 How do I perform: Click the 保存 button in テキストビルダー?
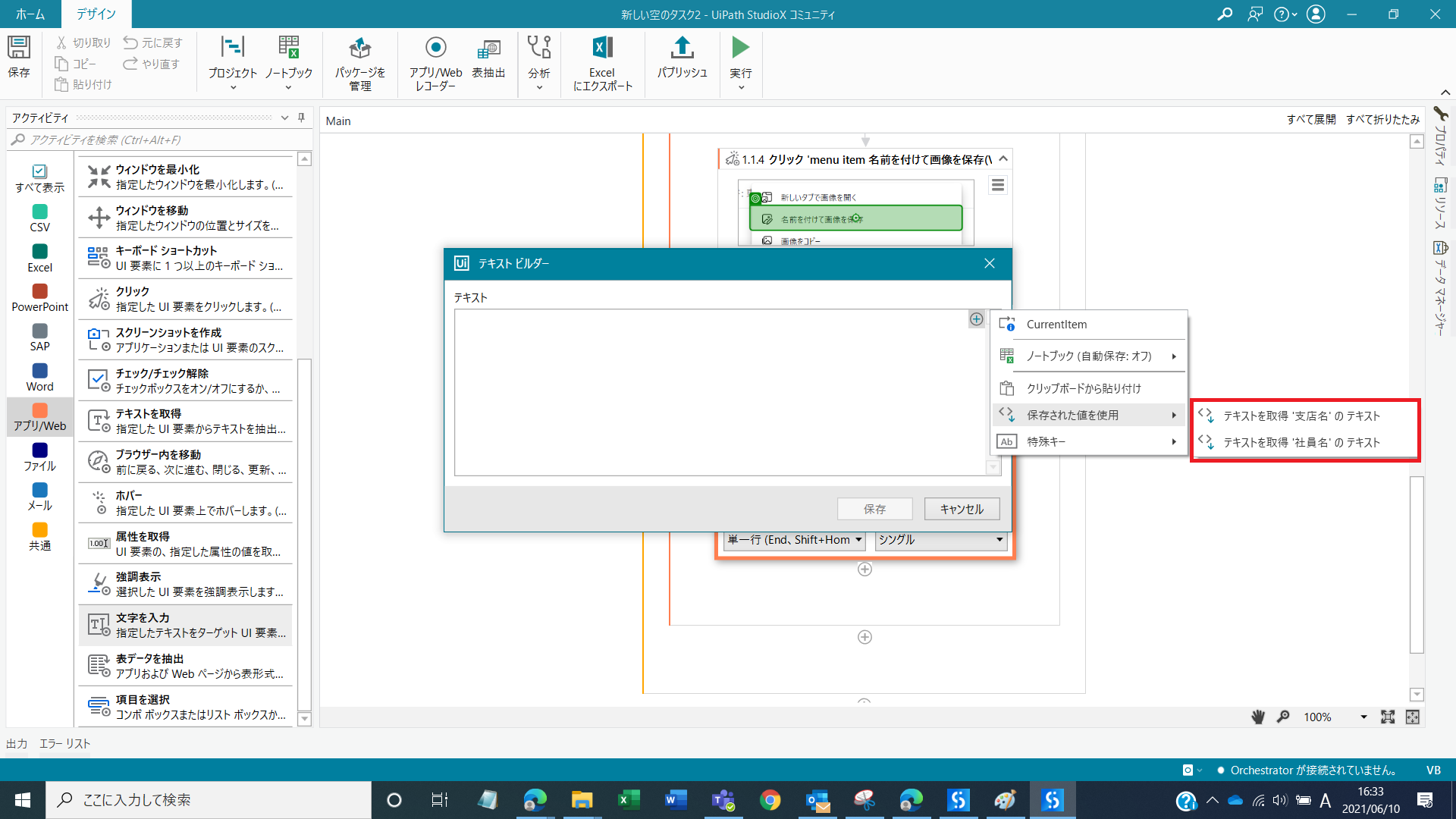click(875, 509)
